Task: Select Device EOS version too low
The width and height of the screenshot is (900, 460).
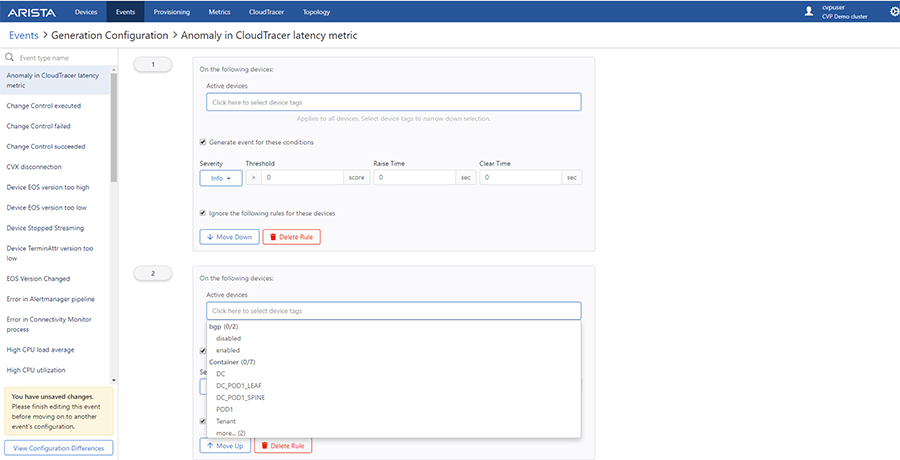Action: (x=55, y=207)
